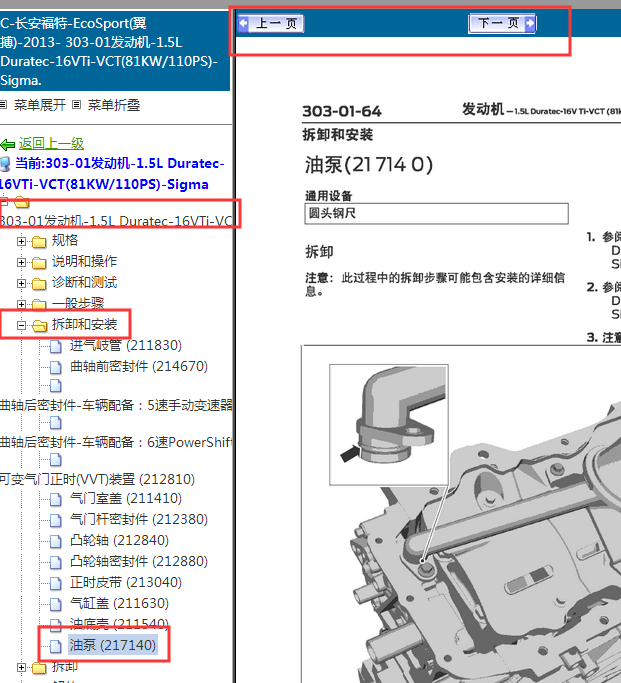Expand the 规格 folder
The width and height of the screenshot is (621, 683).
21,241
